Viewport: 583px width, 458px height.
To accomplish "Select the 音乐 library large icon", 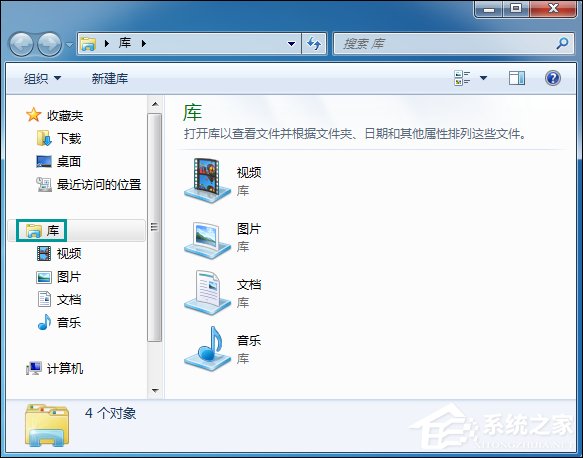I will point(207,348).
